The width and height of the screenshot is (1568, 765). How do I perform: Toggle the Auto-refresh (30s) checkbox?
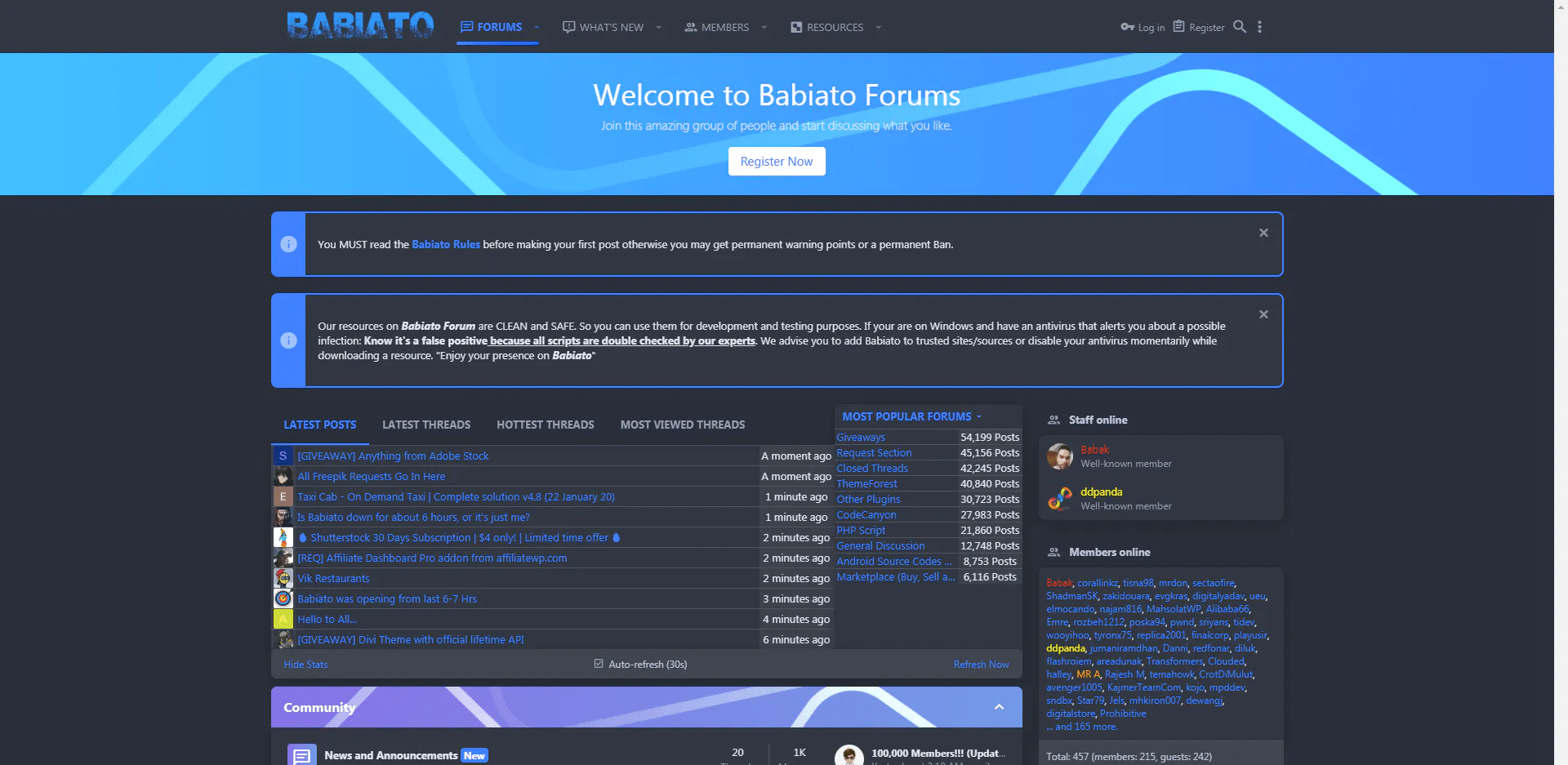tap(599, 664)
